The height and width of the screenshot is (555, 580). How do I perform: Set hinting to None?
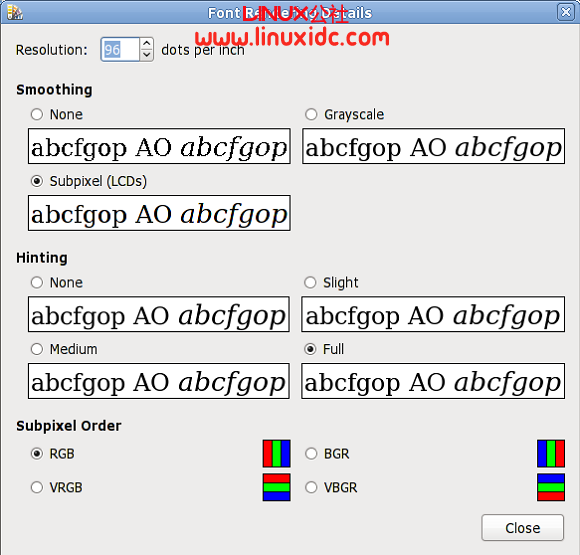click(x=37, y=283)
